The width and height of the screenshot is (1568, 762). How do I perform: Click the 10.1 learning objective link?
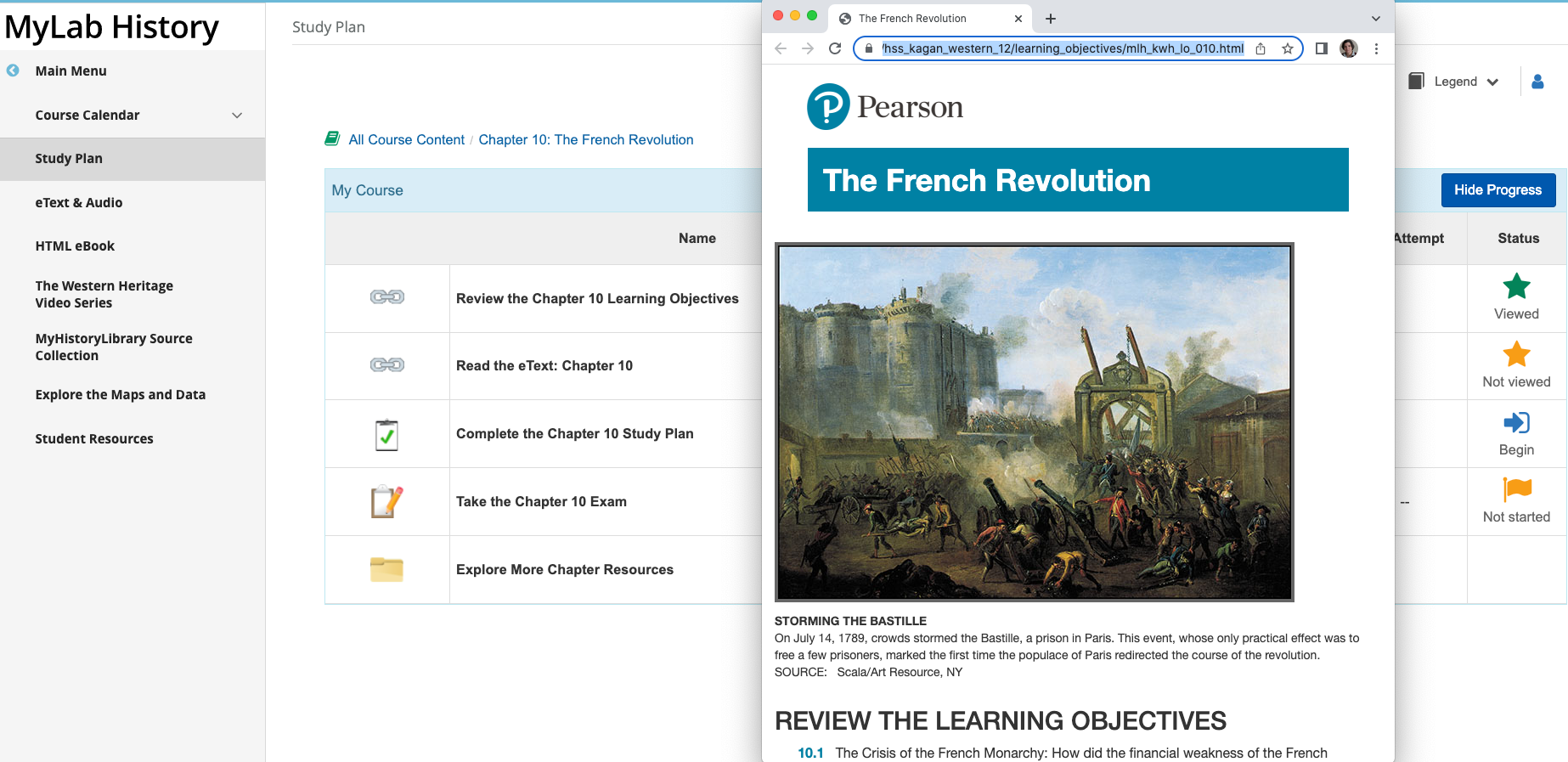click(x=810, y=753)
